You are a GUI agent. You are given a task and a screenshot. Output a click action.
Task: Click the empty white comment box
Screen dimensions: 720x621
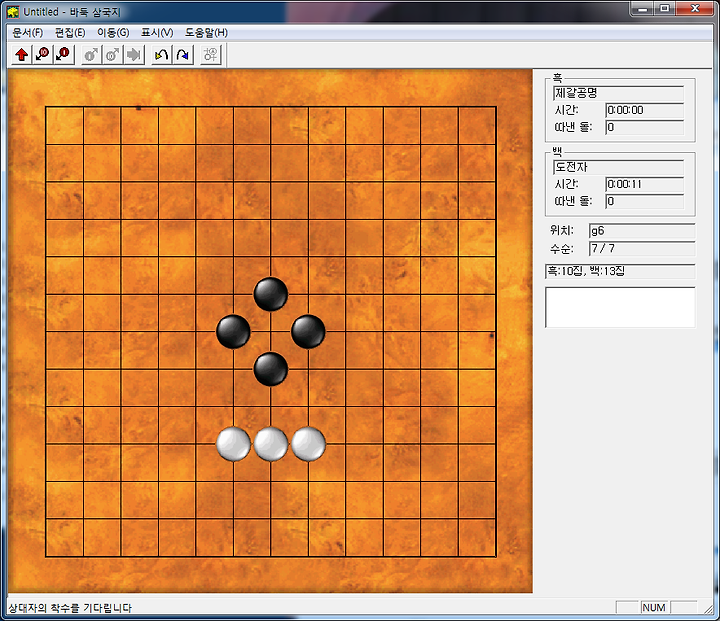pyautogui.click(x=620, y=307)
